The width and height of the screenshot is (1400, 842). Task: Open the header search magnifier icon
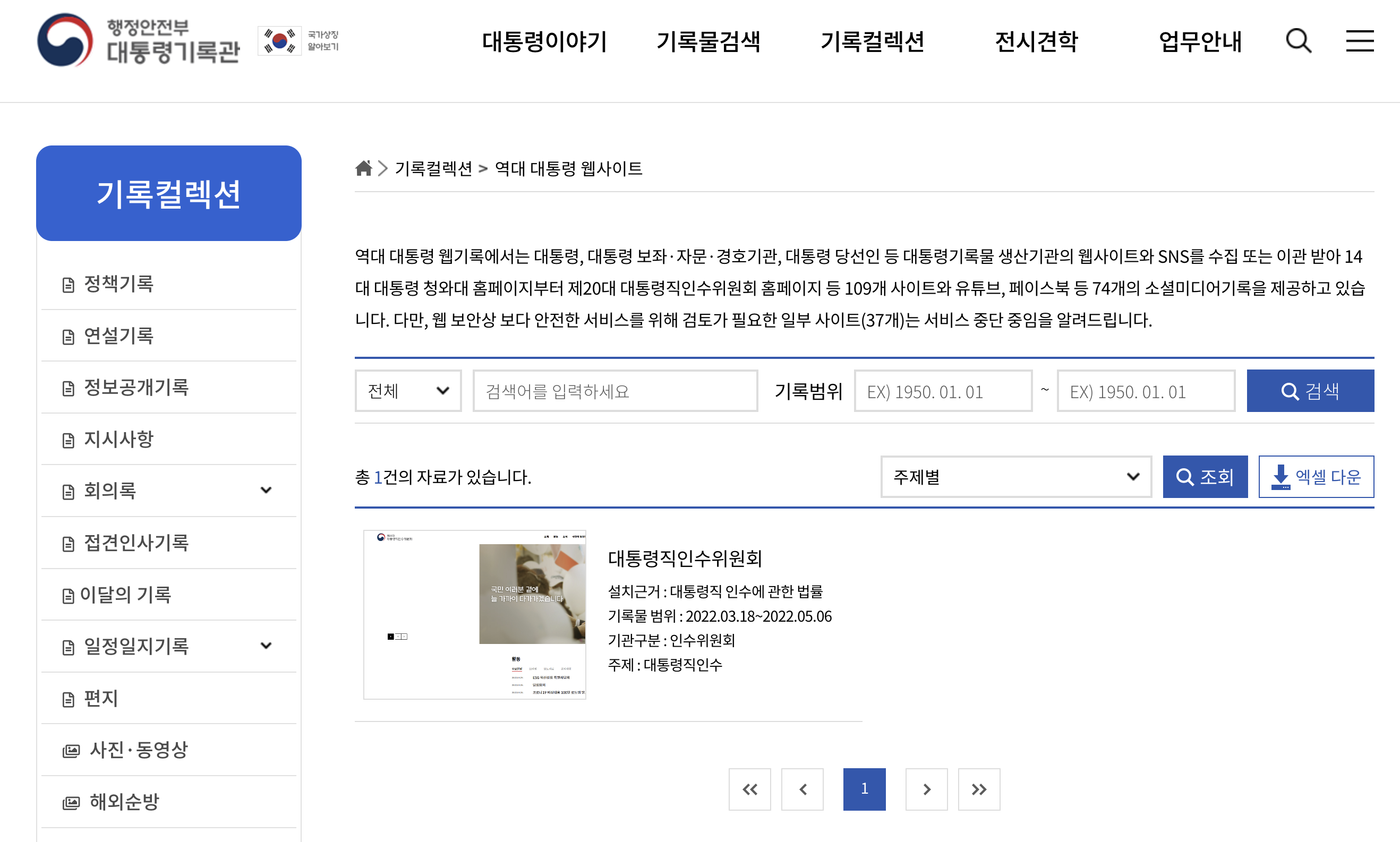1299,40
